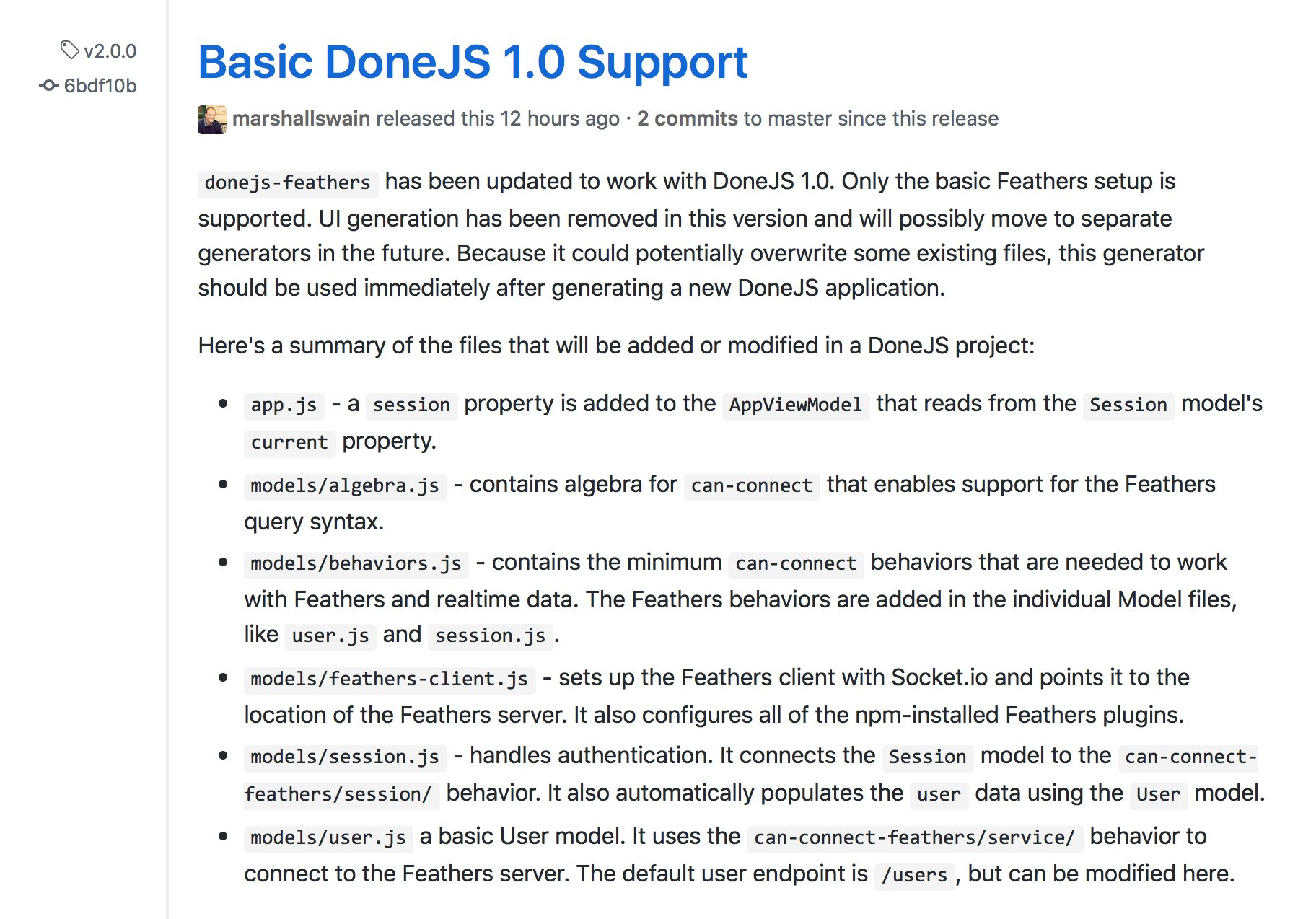Viewport: 1316px width, 919px height.
Task: Click the donejs-feathers code label
Action: pos(287,183)
